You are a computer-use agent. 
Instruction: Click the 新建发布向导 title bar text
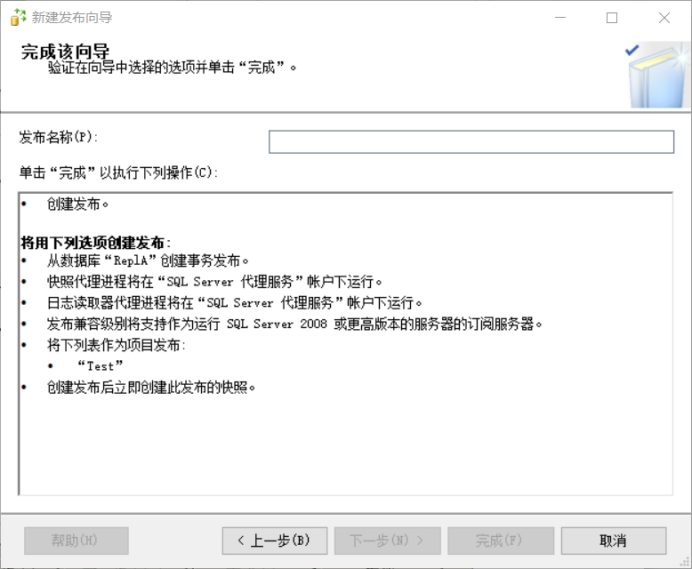[x=72, y=18]
